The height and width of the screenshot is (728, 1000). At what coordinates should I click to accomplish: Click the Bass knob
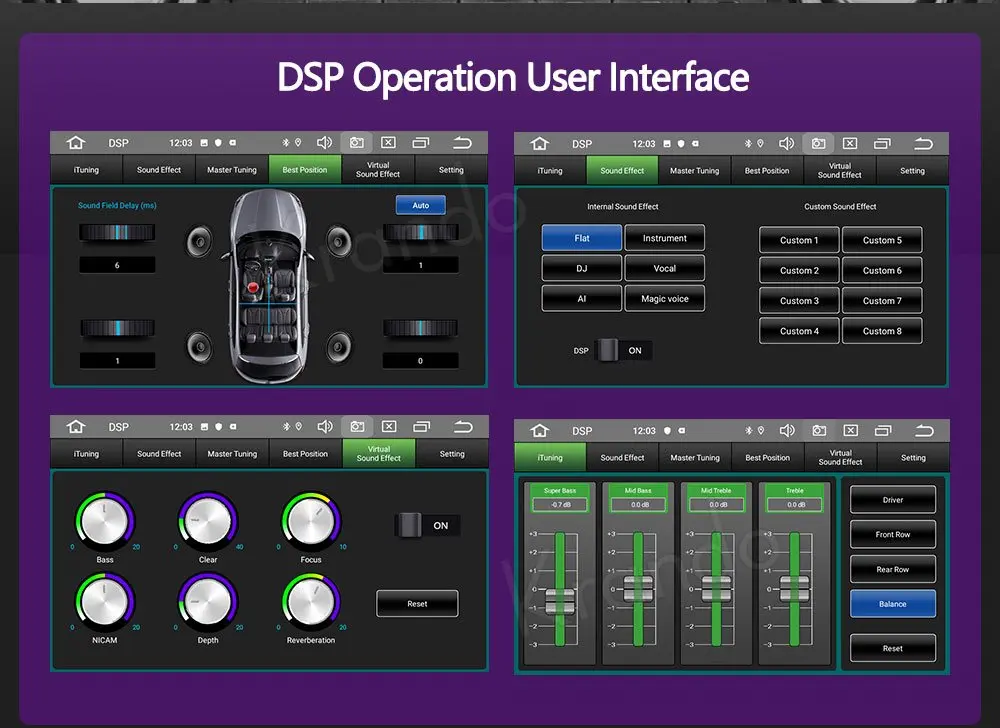(105, 521)
